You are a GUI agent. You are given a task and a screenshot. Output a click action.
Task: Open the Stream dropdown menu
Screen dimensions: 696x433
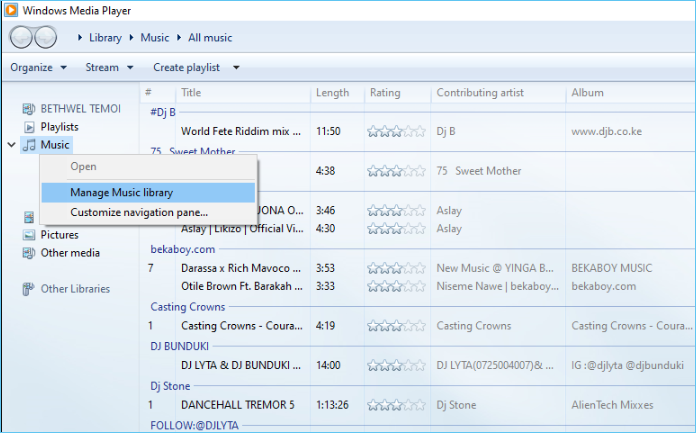coord(109,68)
